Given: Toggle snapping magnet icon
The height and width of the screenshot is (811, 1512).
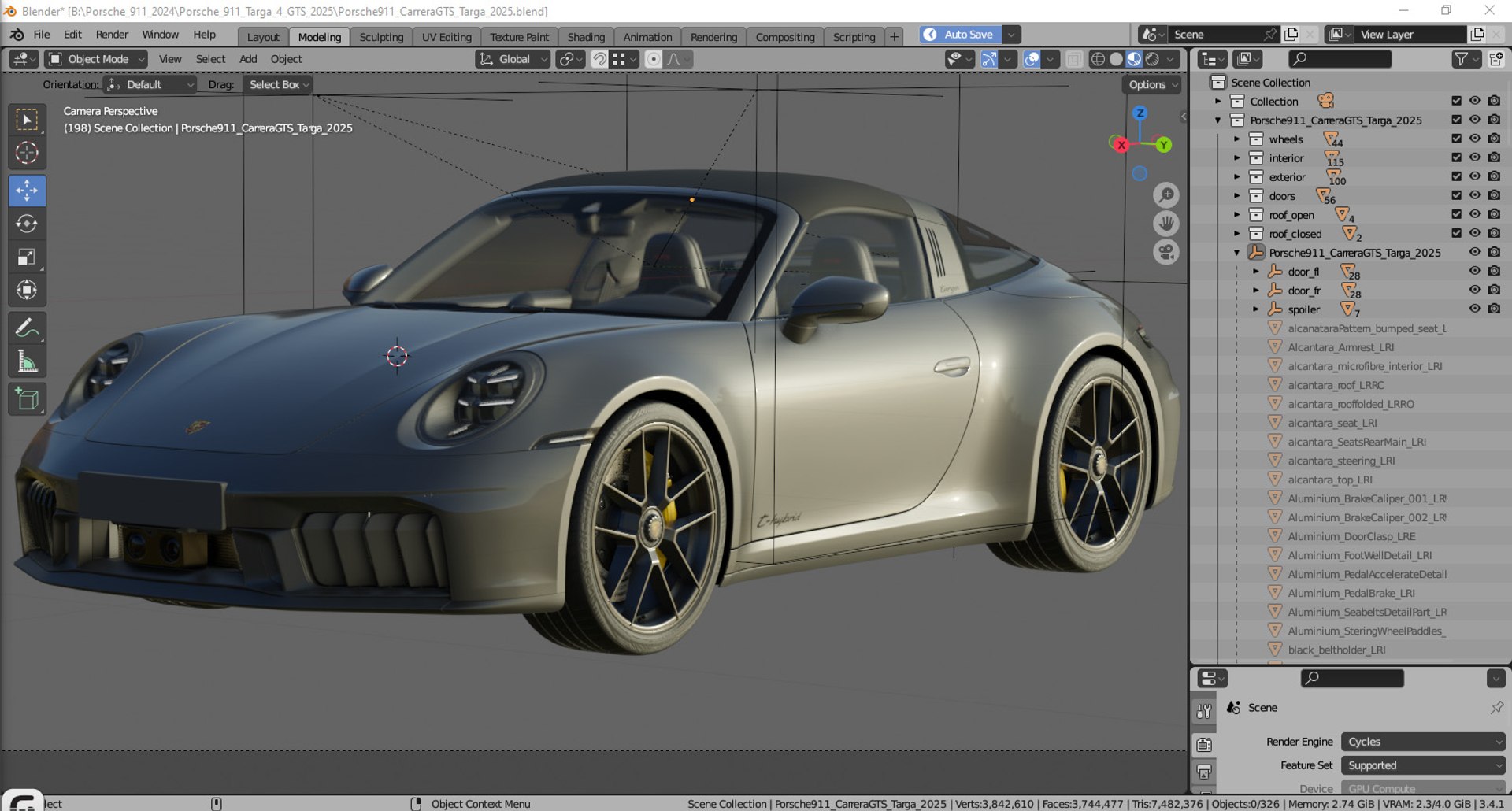Looking at the screenshot, I should (x=599, y=59).
